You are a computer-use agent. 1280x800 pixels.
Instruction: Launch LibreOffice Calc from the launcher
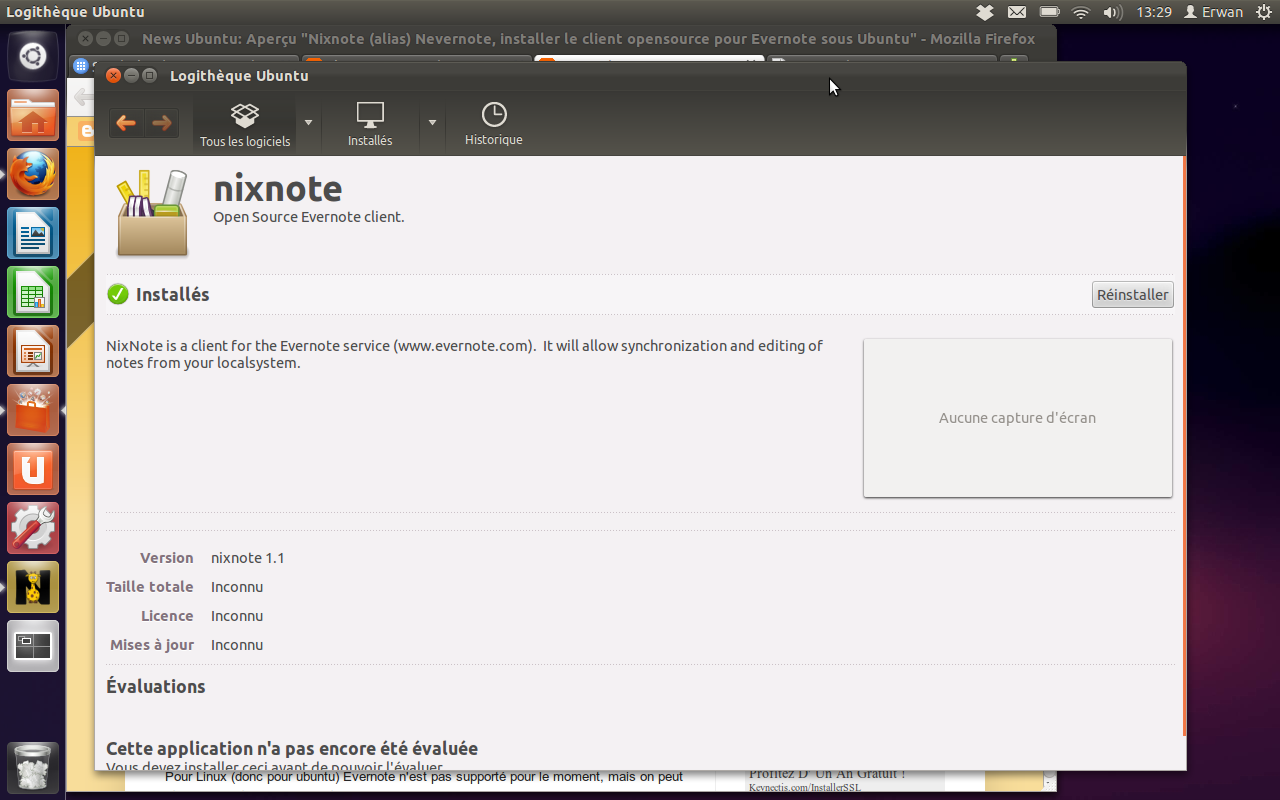pos(33,292)
